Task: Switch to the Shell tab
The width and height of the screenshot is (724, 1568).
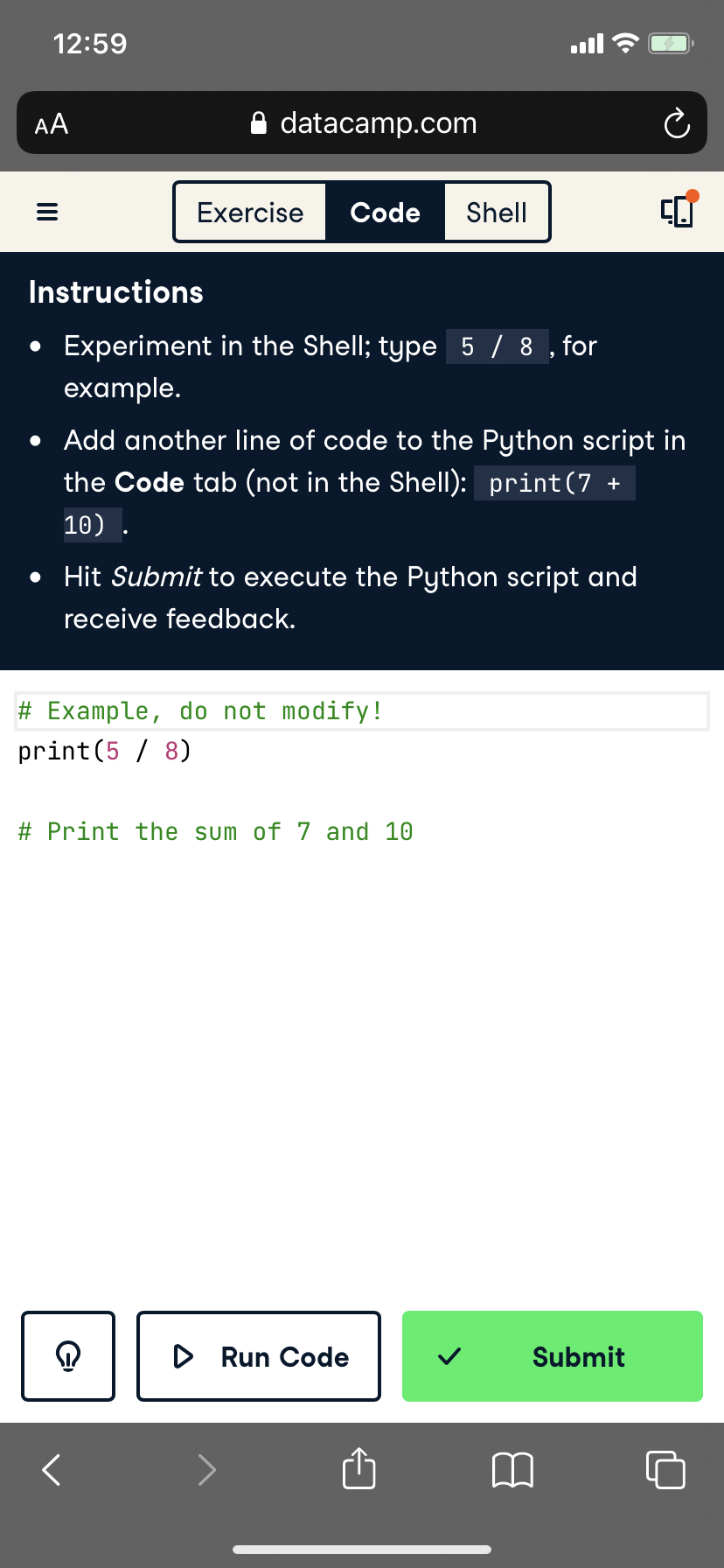Action: click(497, 213)
